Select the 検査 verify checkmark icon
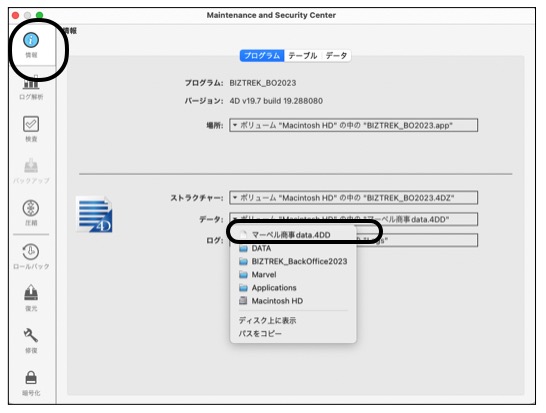Image resolution: width=546 pixels, height=413 pixels. (x=31, y=129)
